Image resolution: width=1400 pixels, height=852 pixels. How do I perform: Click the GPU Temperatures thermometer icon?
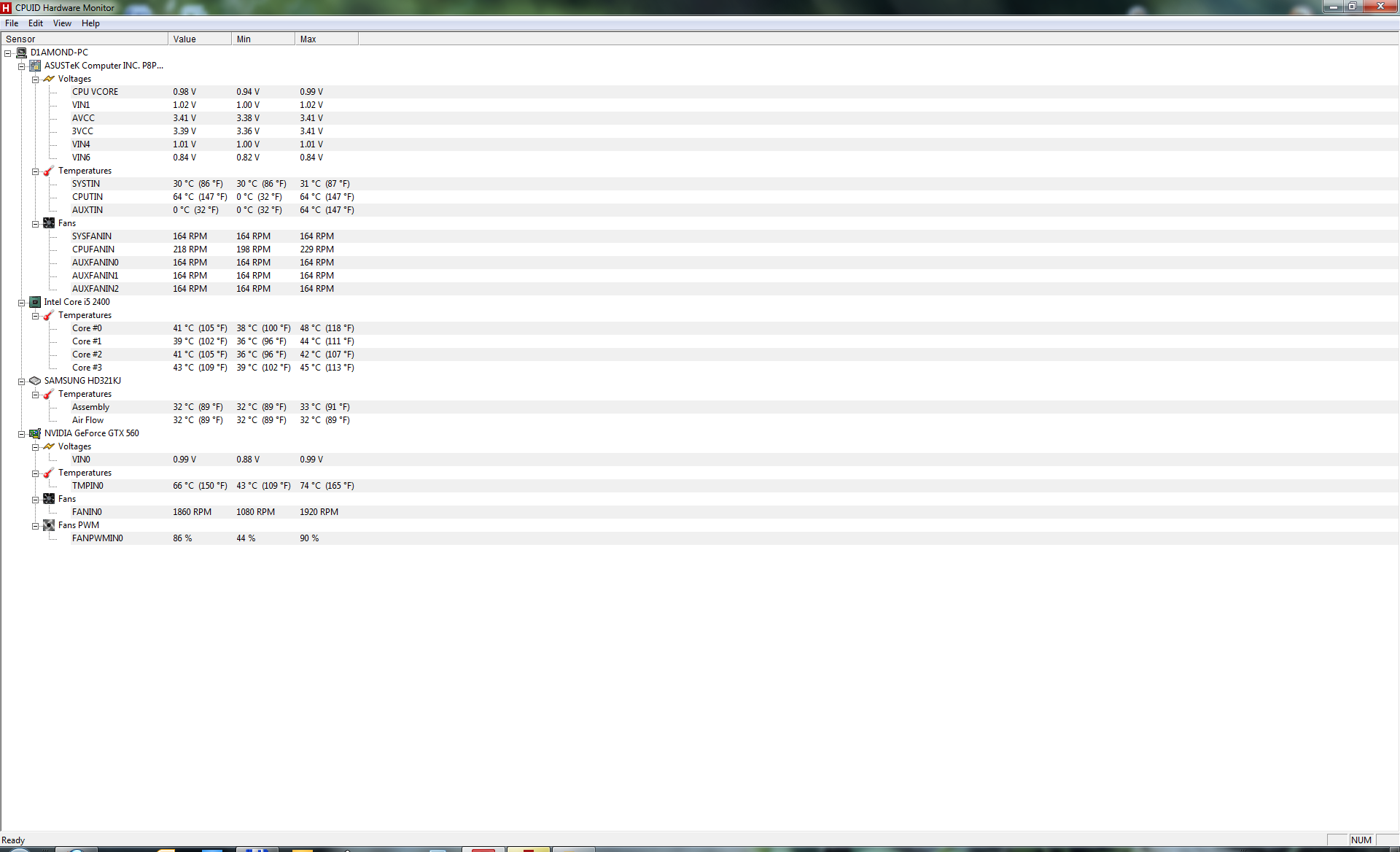click(x=49, y=473)
